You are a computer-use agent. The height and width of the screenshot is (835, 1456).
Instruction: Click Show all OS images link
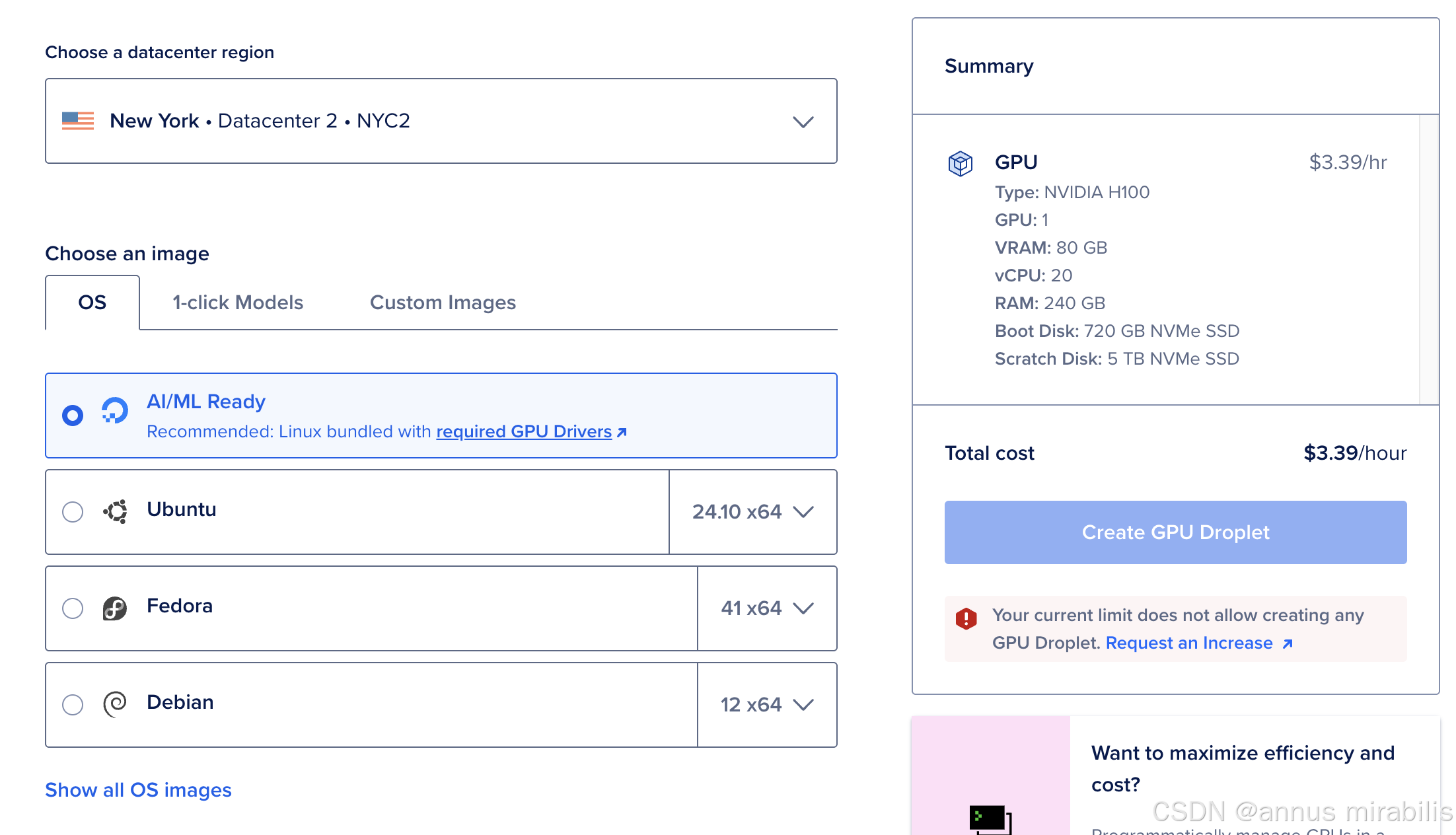point(138,790)
